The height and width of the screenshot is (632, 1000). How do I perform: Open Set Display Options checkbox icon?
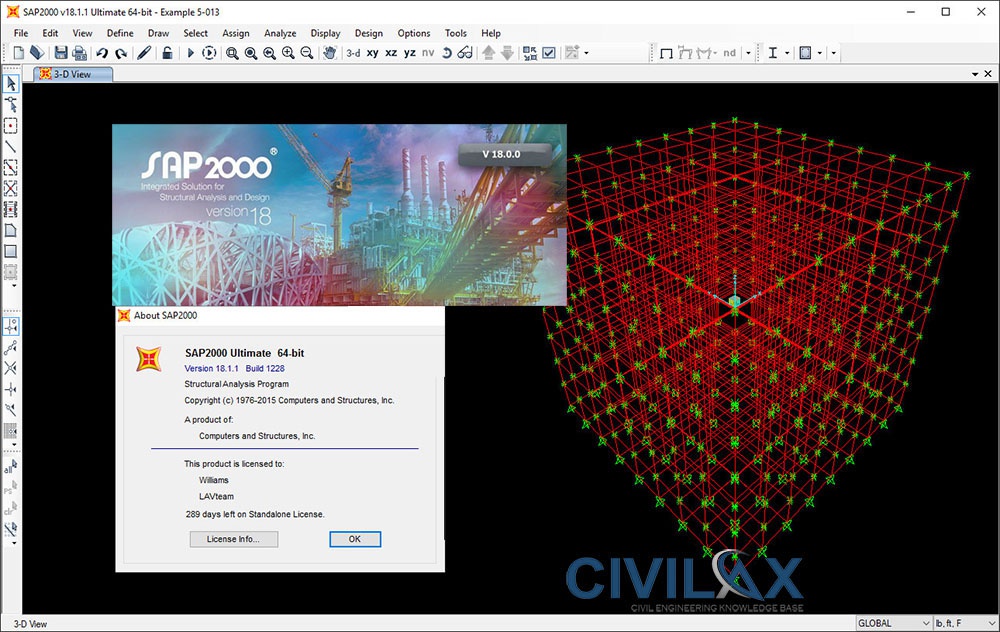(549, 53)
